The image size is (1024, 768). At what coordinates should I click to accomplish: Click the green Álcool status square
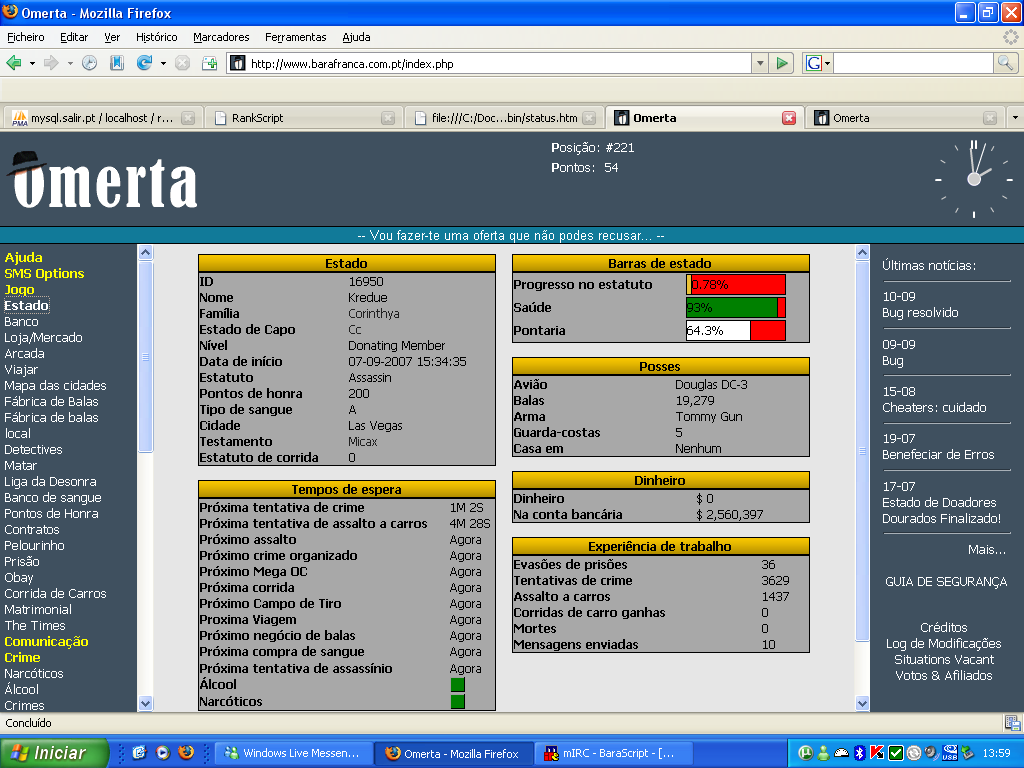[458, 685]
